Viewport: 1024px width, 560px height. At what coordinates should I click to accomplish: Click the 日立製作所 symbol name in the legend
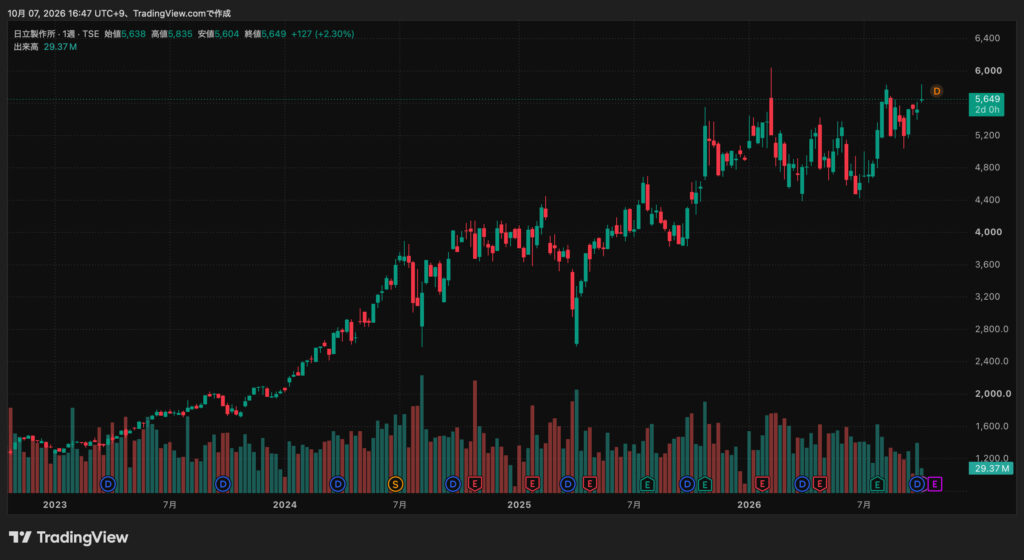click(35, 34)
